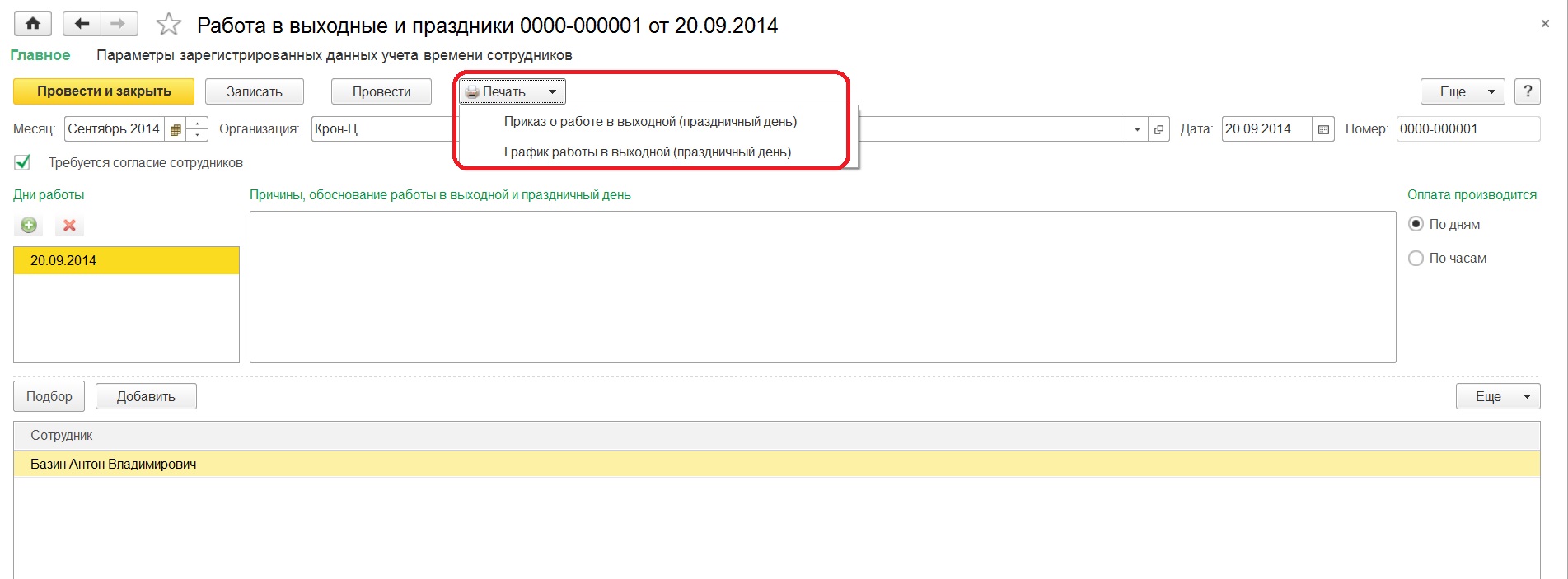Open the month picker calendar icon
This screenshot has width=1568, height=579.
pos(176,129)
